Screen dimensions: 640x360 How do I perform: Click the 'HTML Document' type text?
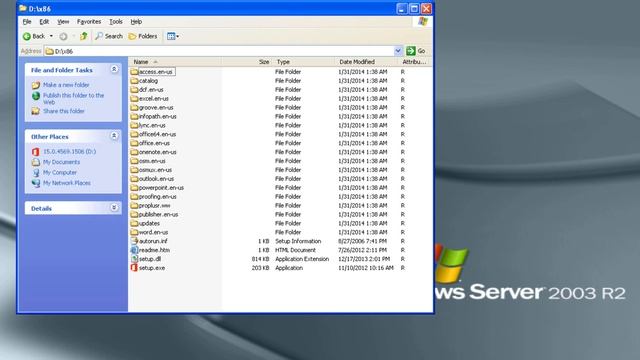coord(296,250)
